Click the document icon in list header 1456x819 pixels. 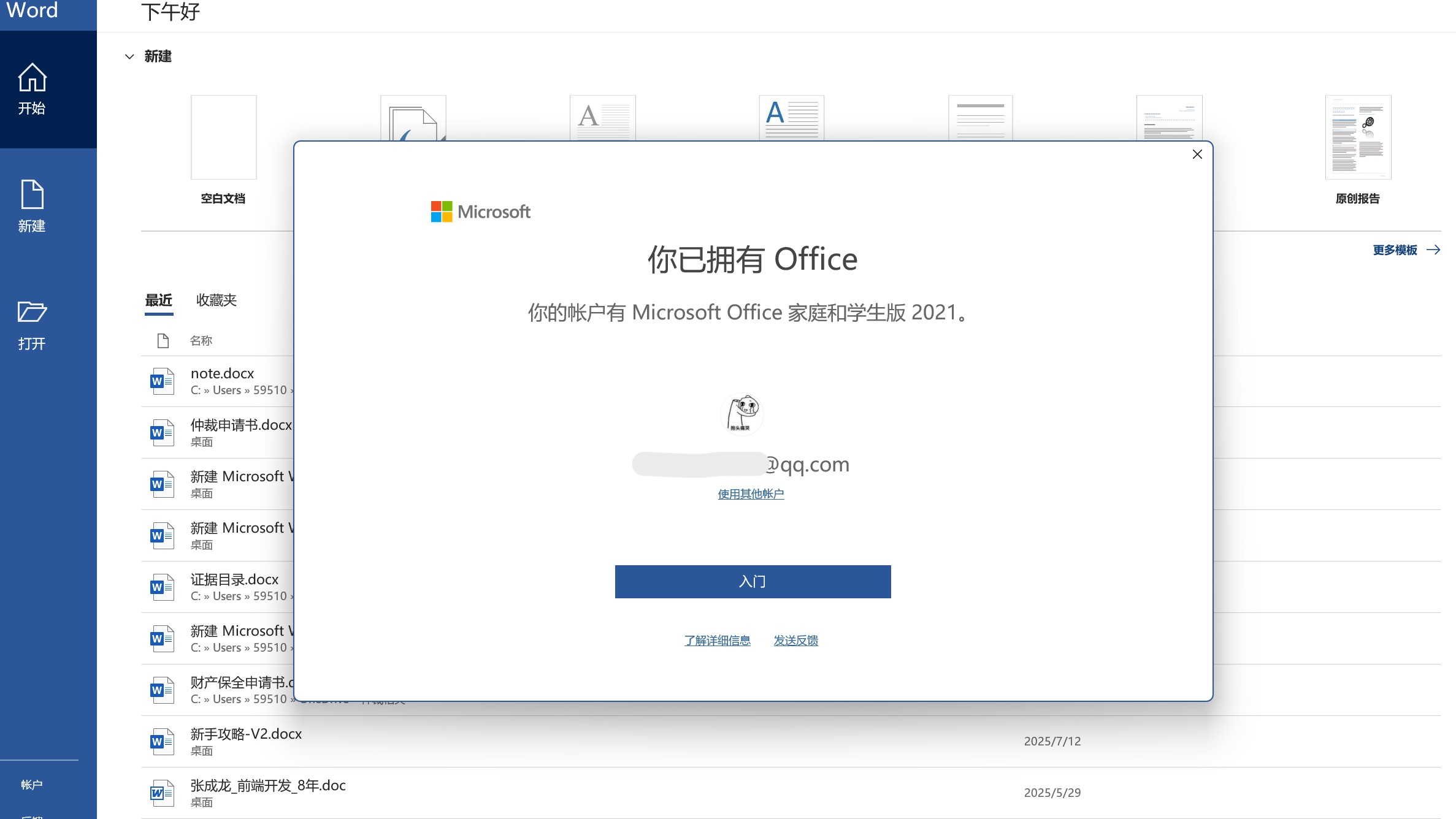[x=163, y=341]
